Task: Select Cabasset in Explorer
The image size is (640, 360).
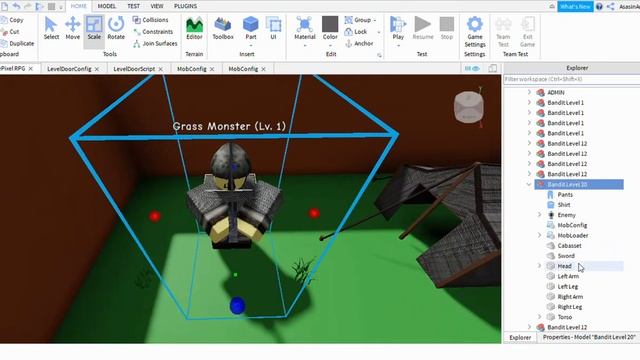Action: coord(569,246)
